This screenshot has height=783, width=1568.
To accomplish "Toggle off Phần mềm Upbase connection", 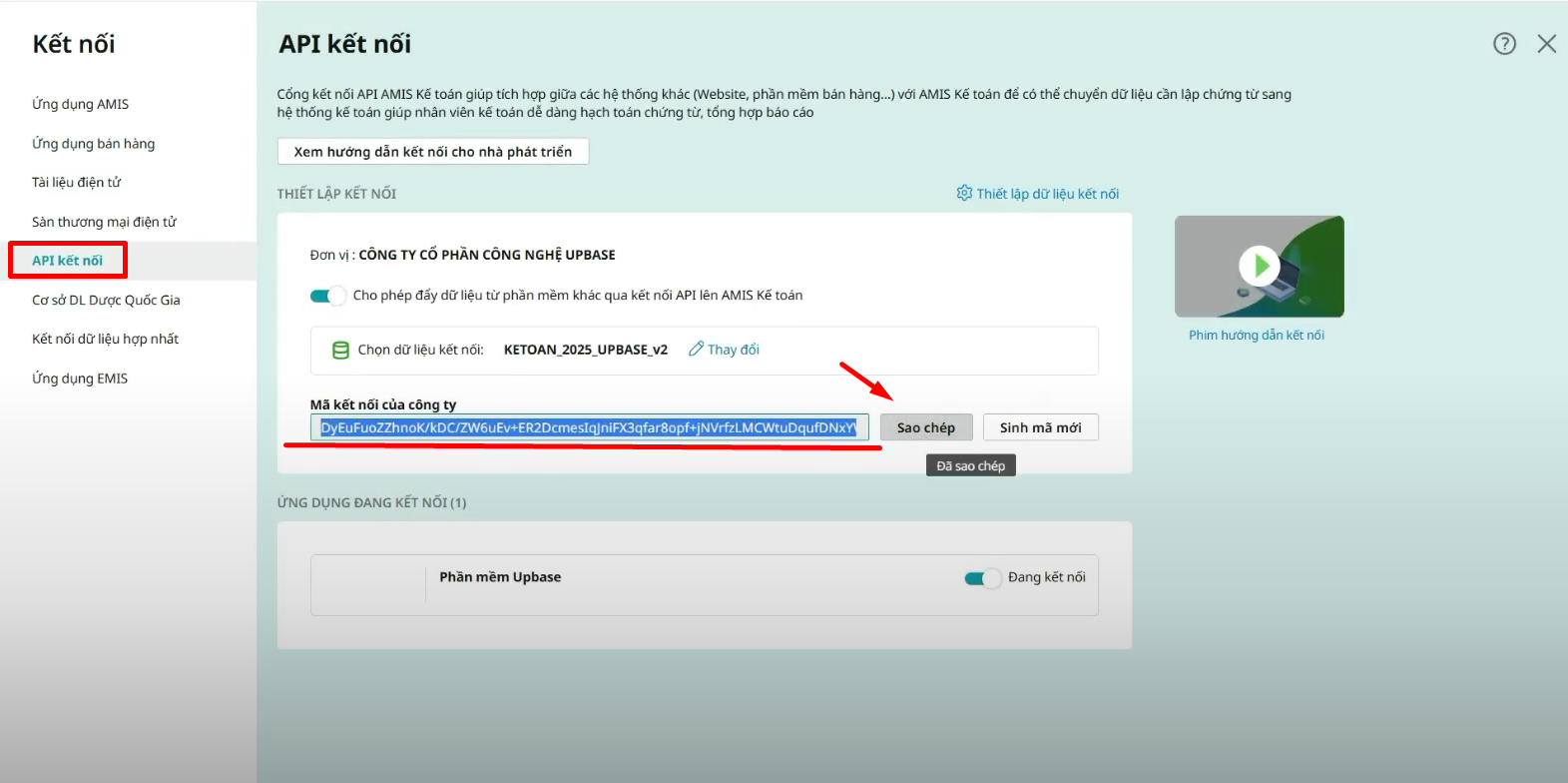I will (982, 578).
